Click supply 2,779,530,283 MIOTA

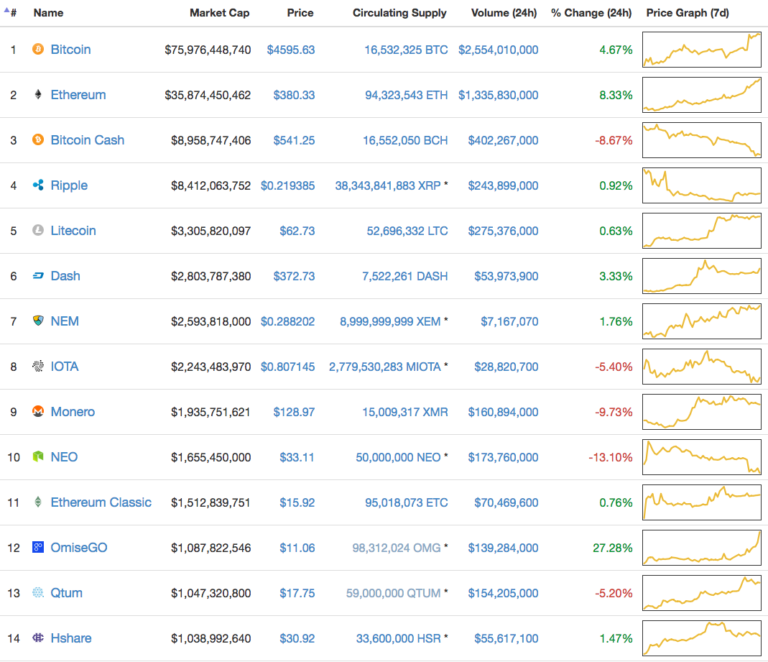pos(384,367)
